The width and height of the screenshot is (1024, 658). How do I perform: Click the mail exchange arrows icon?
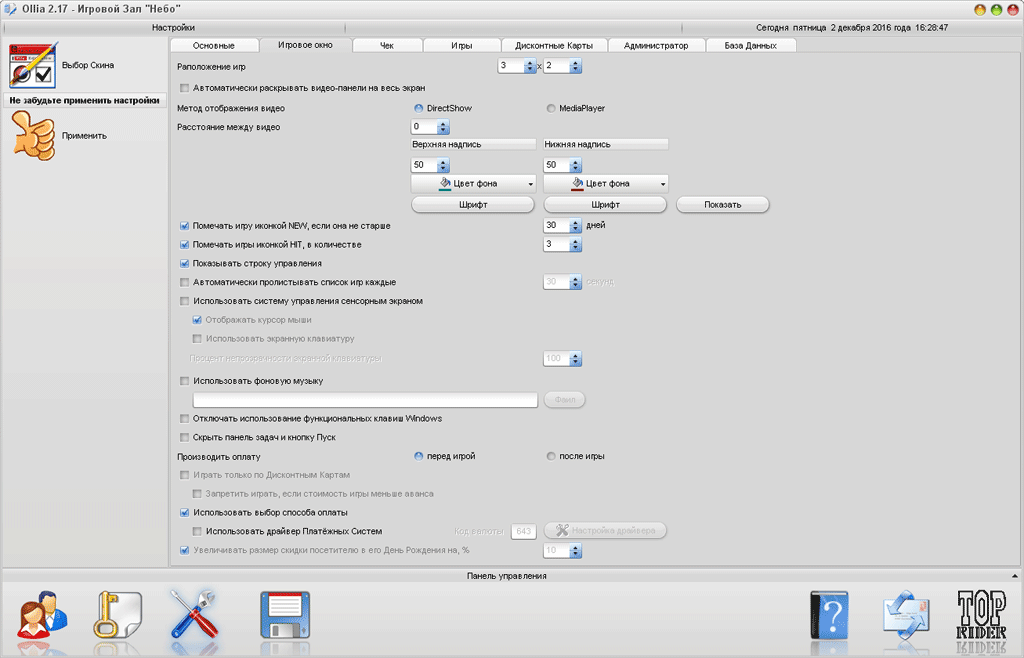906,613
